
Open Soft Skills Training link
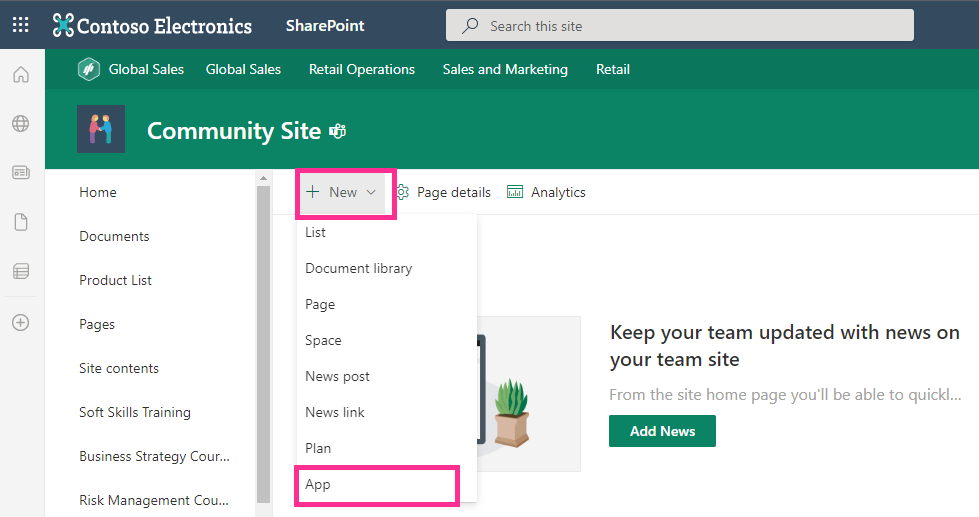click(x=135, y=412)
